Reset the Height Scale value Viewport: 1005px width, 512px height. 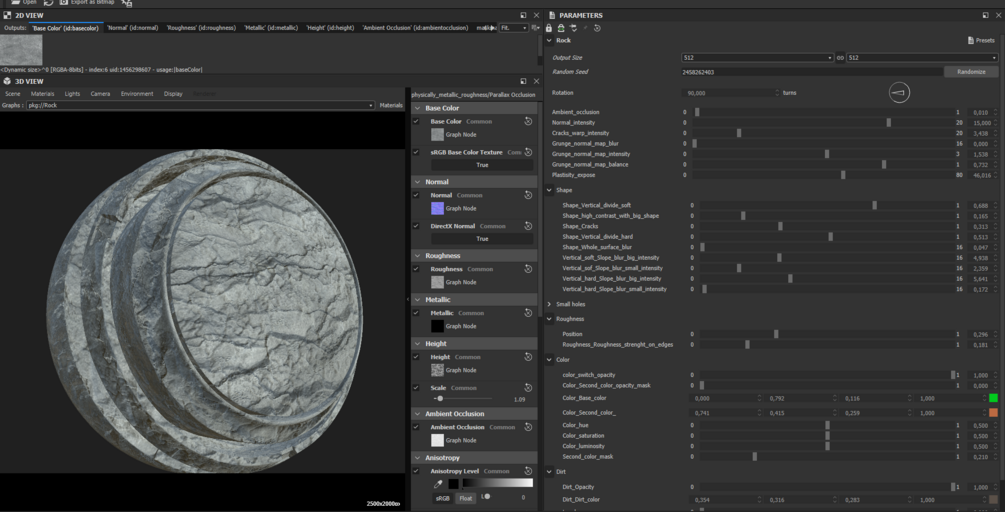[x=528, y=388]
